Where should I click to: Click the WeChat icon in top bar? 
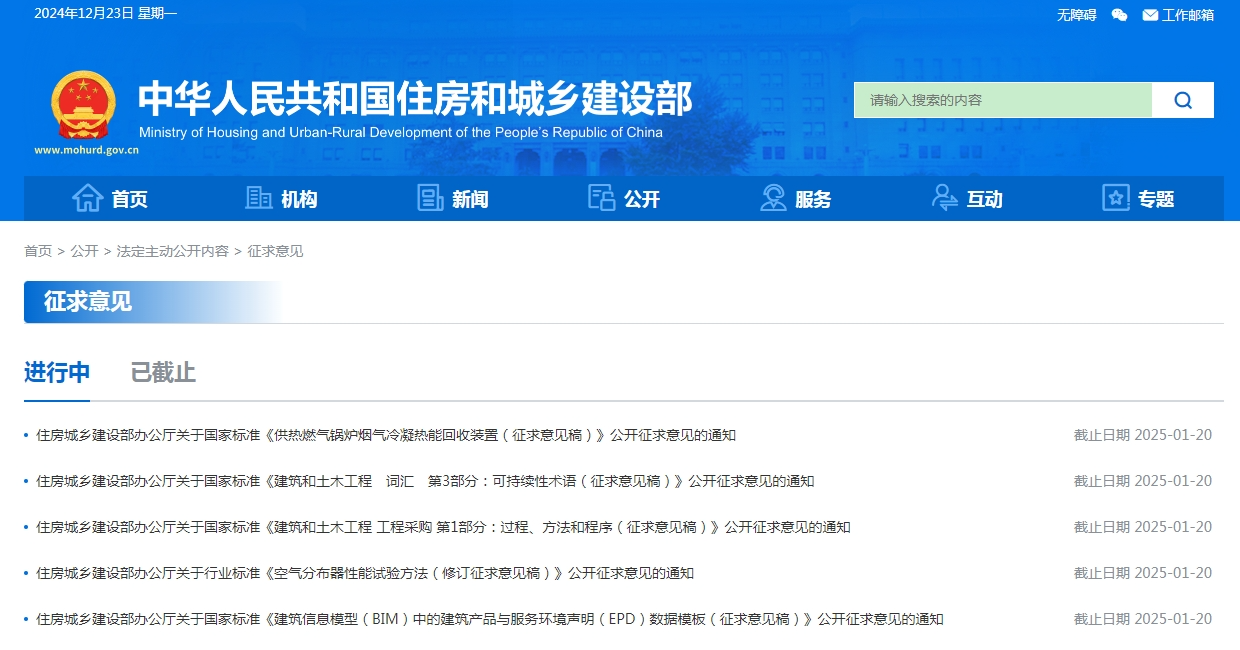(1119, 15)
